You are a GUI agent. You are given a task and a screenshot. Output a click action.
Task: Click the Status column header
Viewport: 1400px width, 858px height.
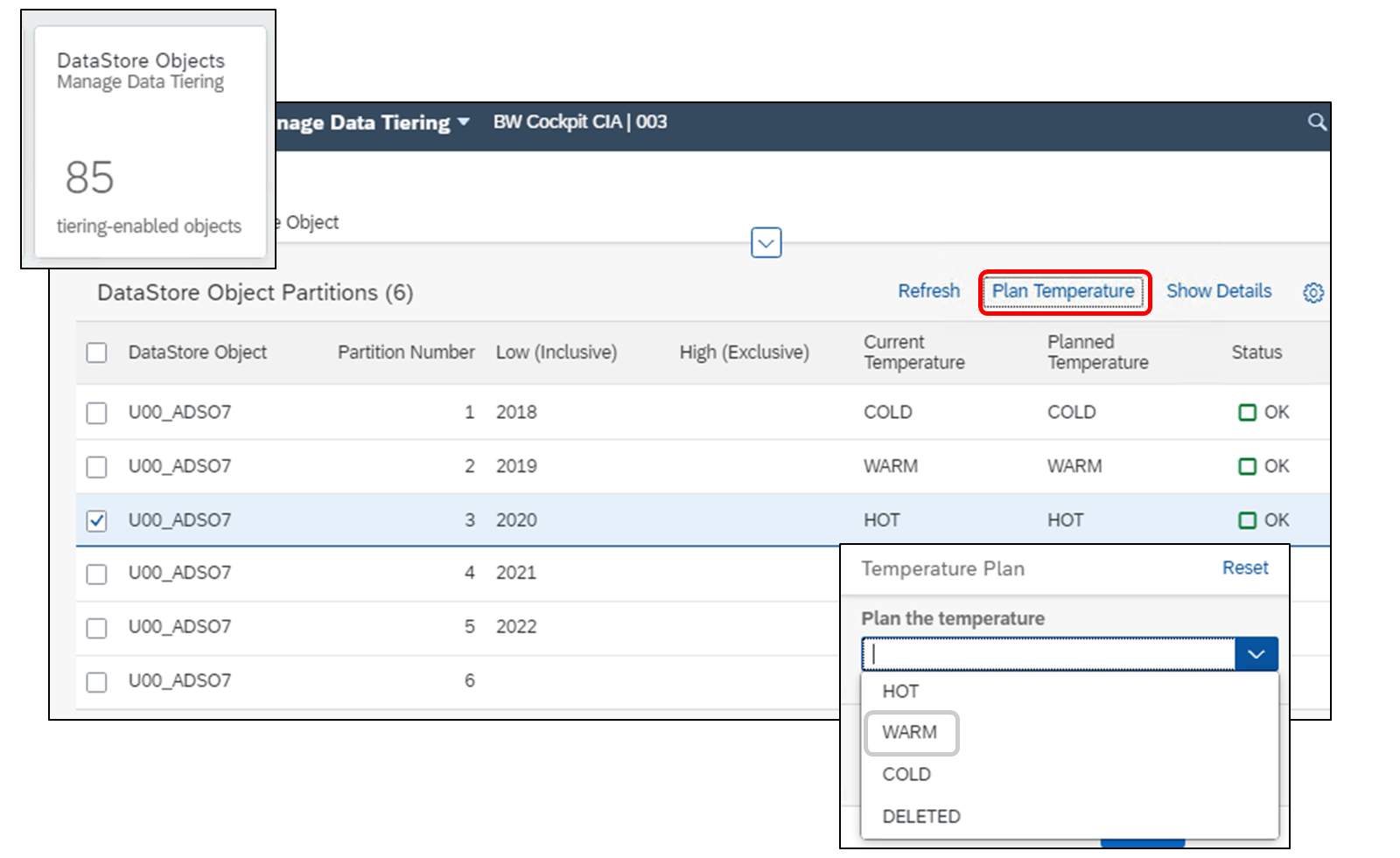[1256, 352]
